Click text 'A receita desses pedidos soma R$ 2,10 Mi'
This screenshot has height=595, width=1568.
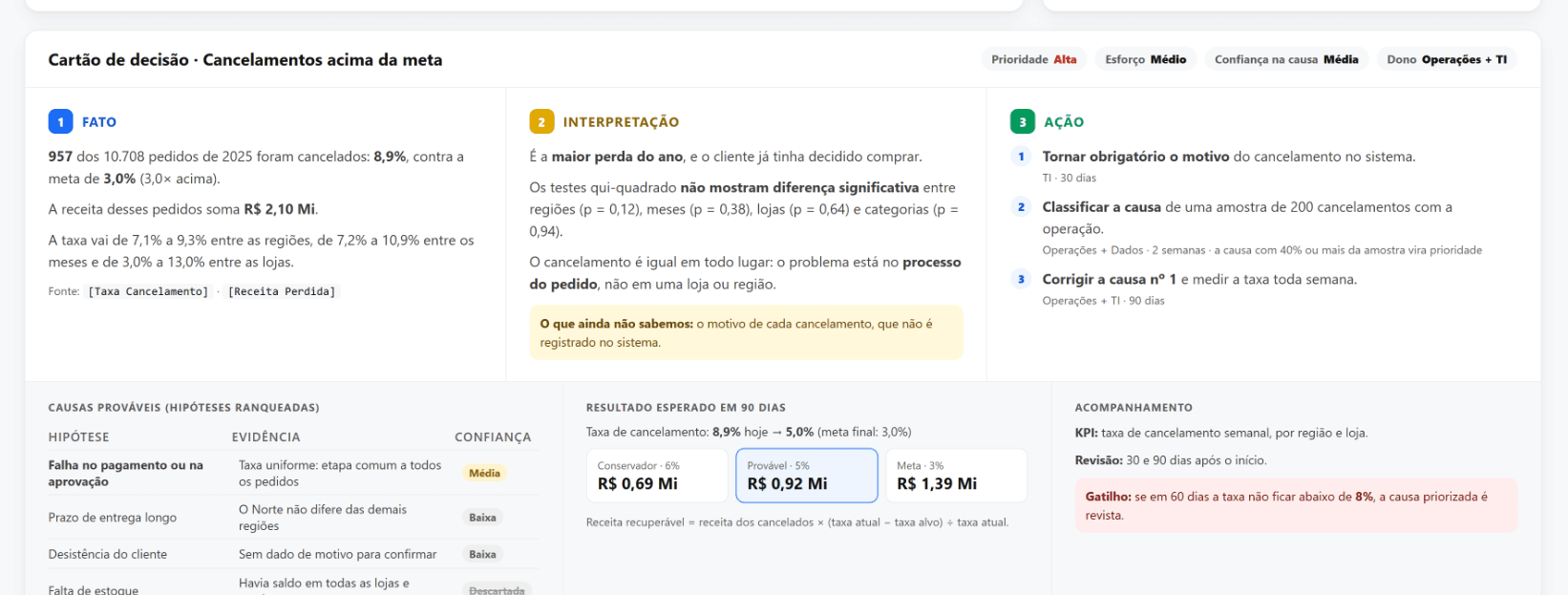(x=183, y=209)
